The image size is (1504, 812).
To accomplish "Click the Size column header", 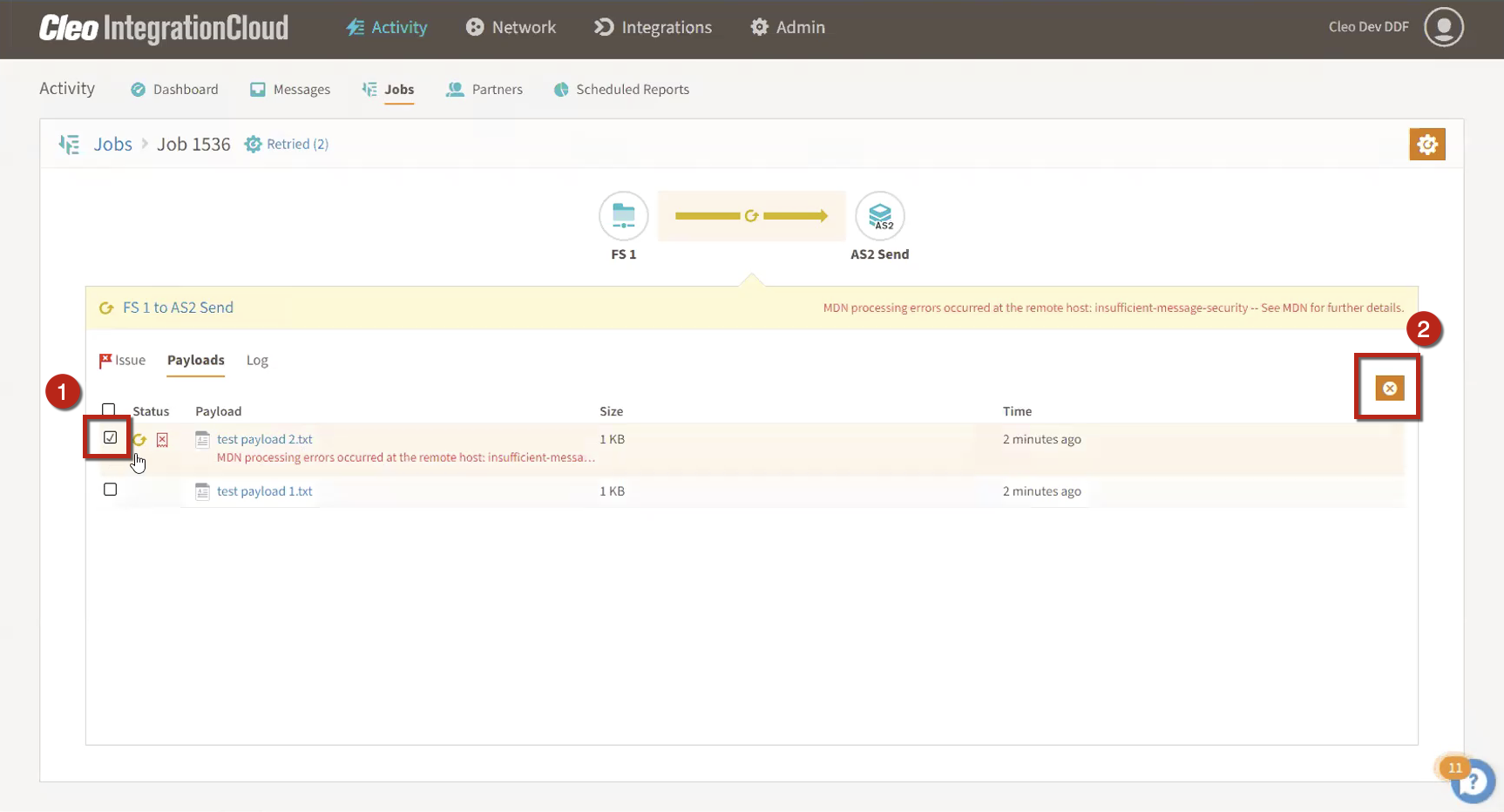I will [612, 411].
